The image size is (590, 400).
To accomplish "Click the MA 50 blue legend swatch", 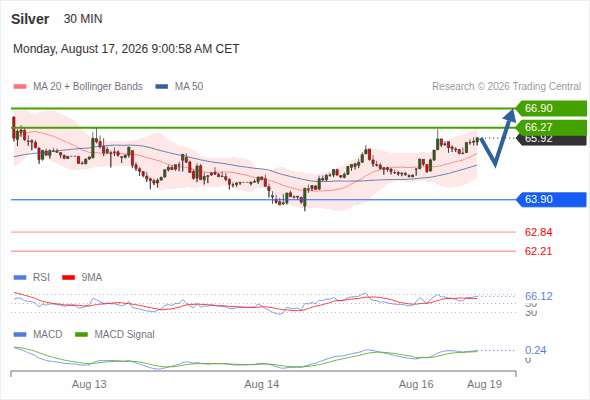I will click(162, 87).
